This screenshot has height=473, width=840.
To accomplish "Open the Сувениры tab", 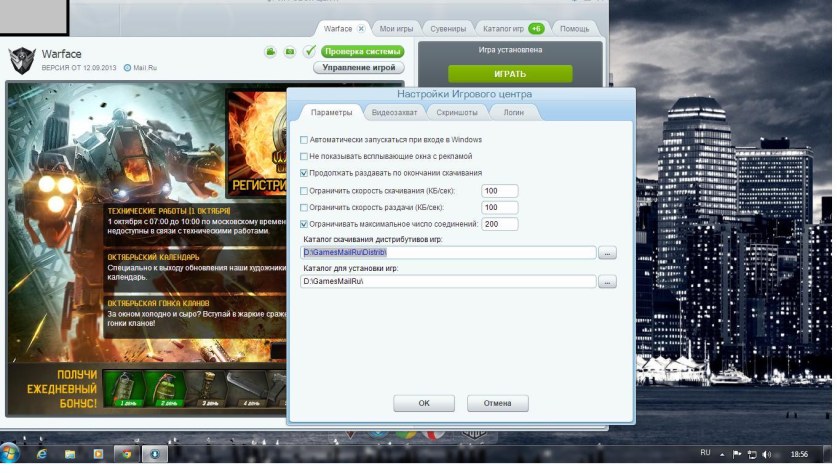I will 448,28.
